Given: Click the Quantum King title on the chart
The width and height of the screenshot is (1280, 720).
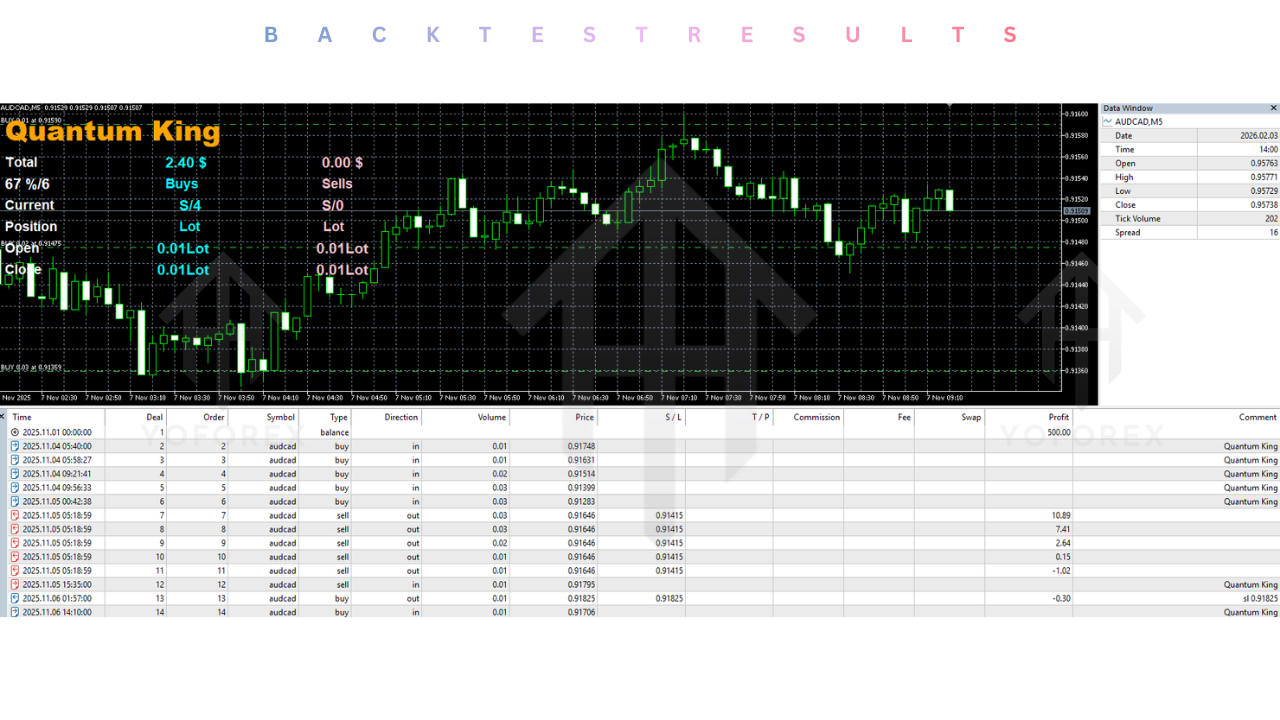Looking at the screenshot, I should tap(112, 131).
